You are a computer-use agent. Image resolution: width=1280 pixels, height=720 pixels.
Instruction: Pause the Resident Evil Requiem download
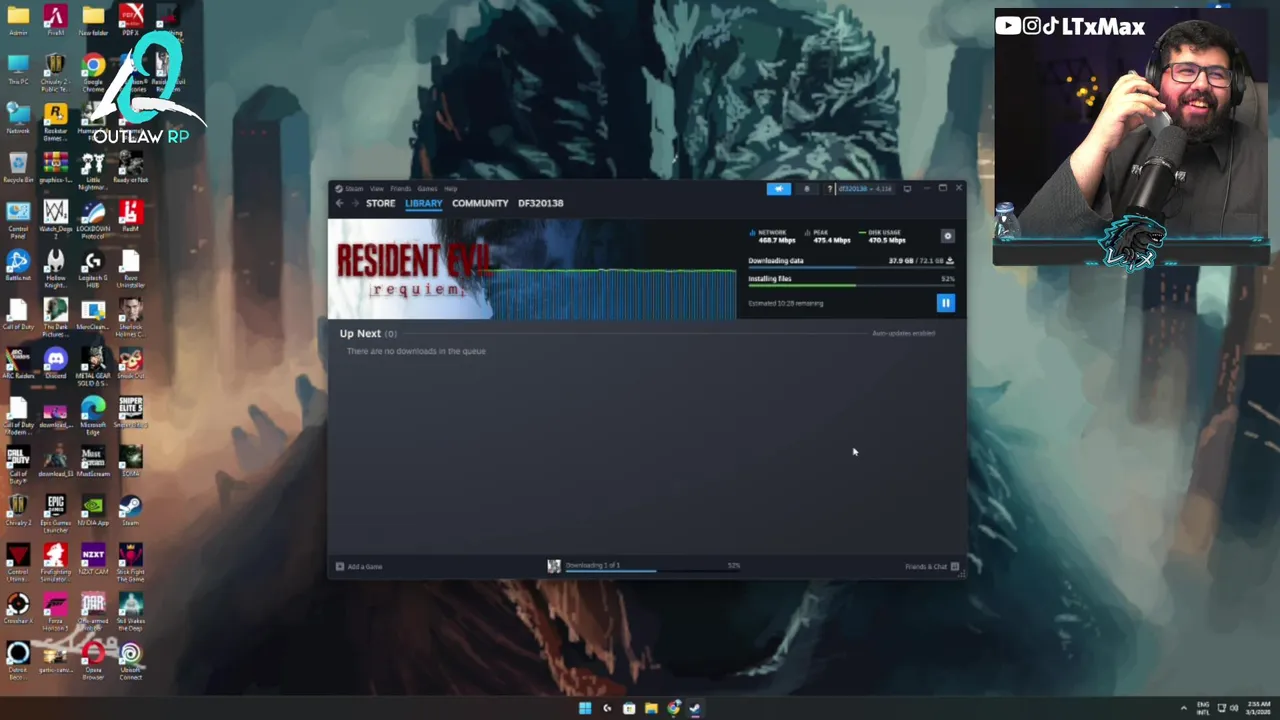(945, 302)
